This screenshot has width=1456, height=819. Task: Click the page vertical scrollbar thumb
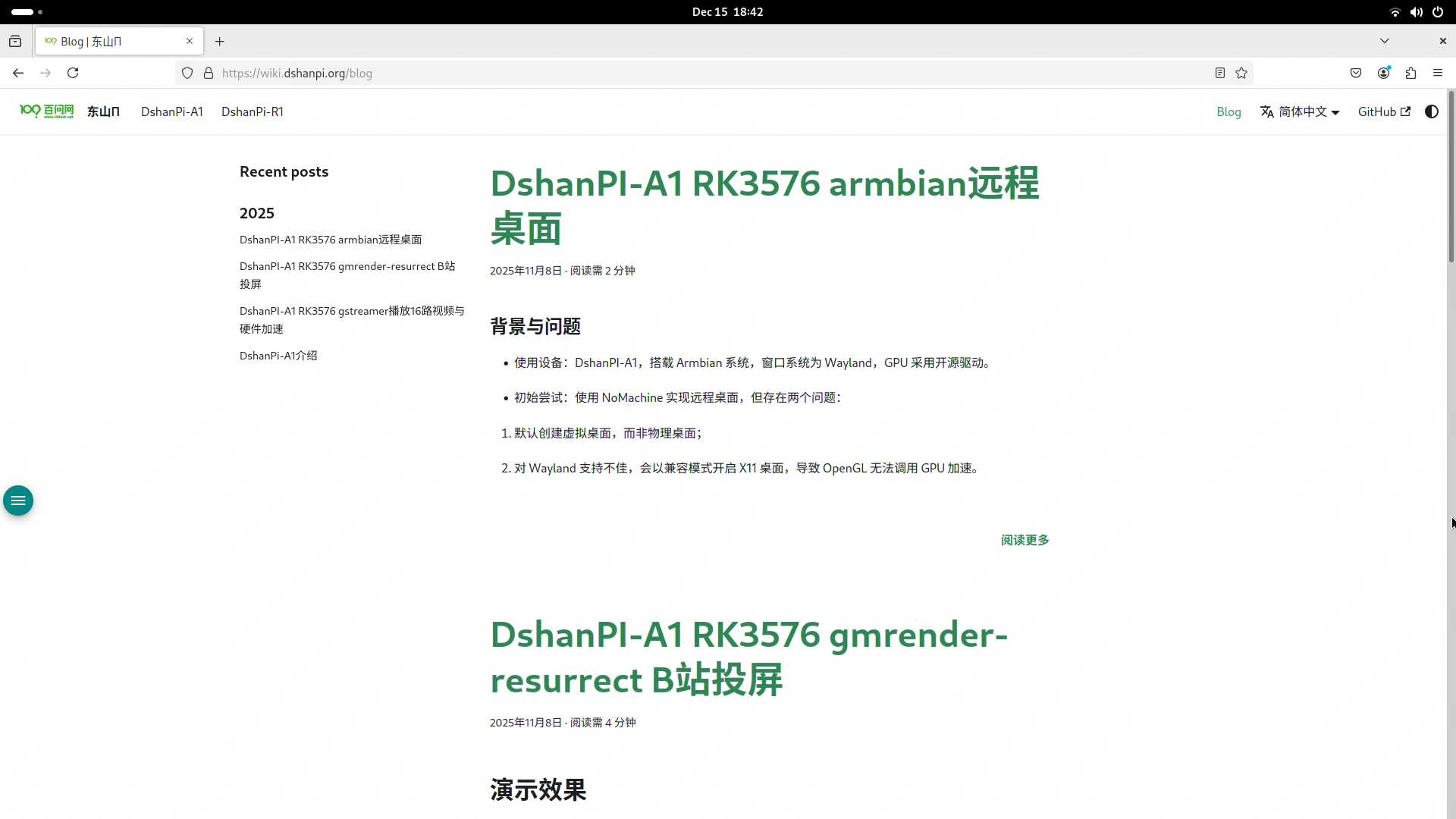[1451, 178]
